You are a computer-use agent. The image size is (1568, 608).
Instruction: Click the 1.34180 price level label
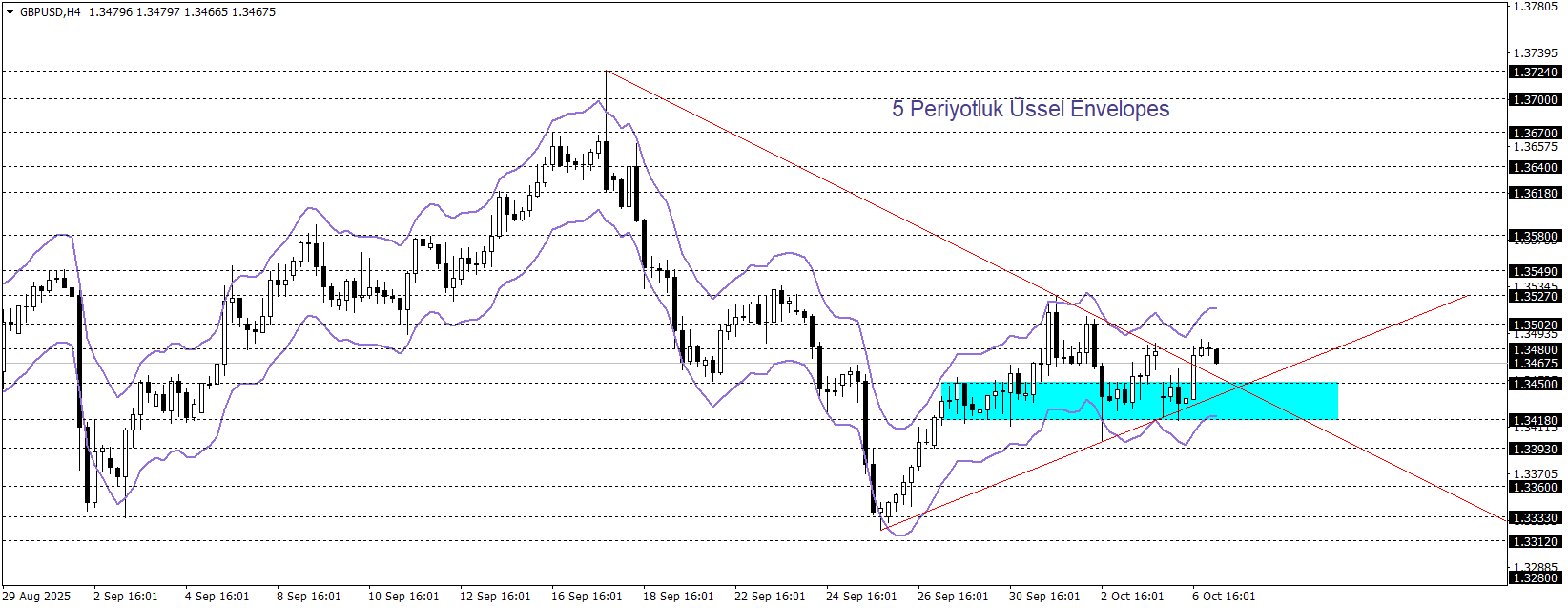click(1535, 421)
